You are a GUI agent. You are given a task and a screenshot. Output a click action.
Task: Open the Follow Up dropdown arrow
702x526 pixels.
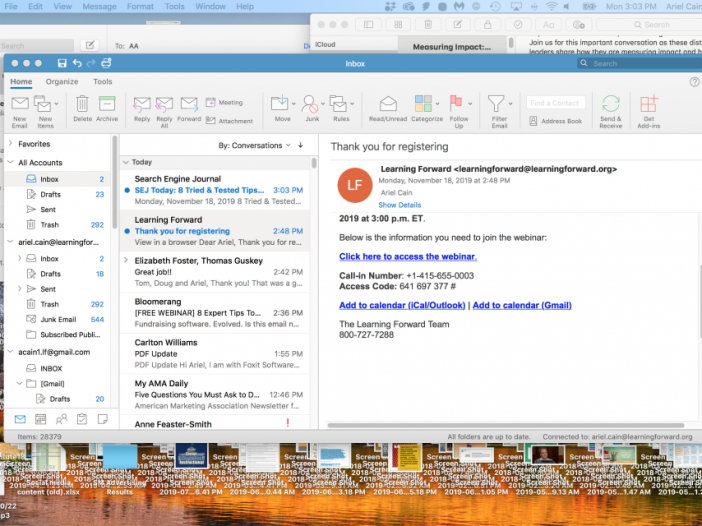470,104
